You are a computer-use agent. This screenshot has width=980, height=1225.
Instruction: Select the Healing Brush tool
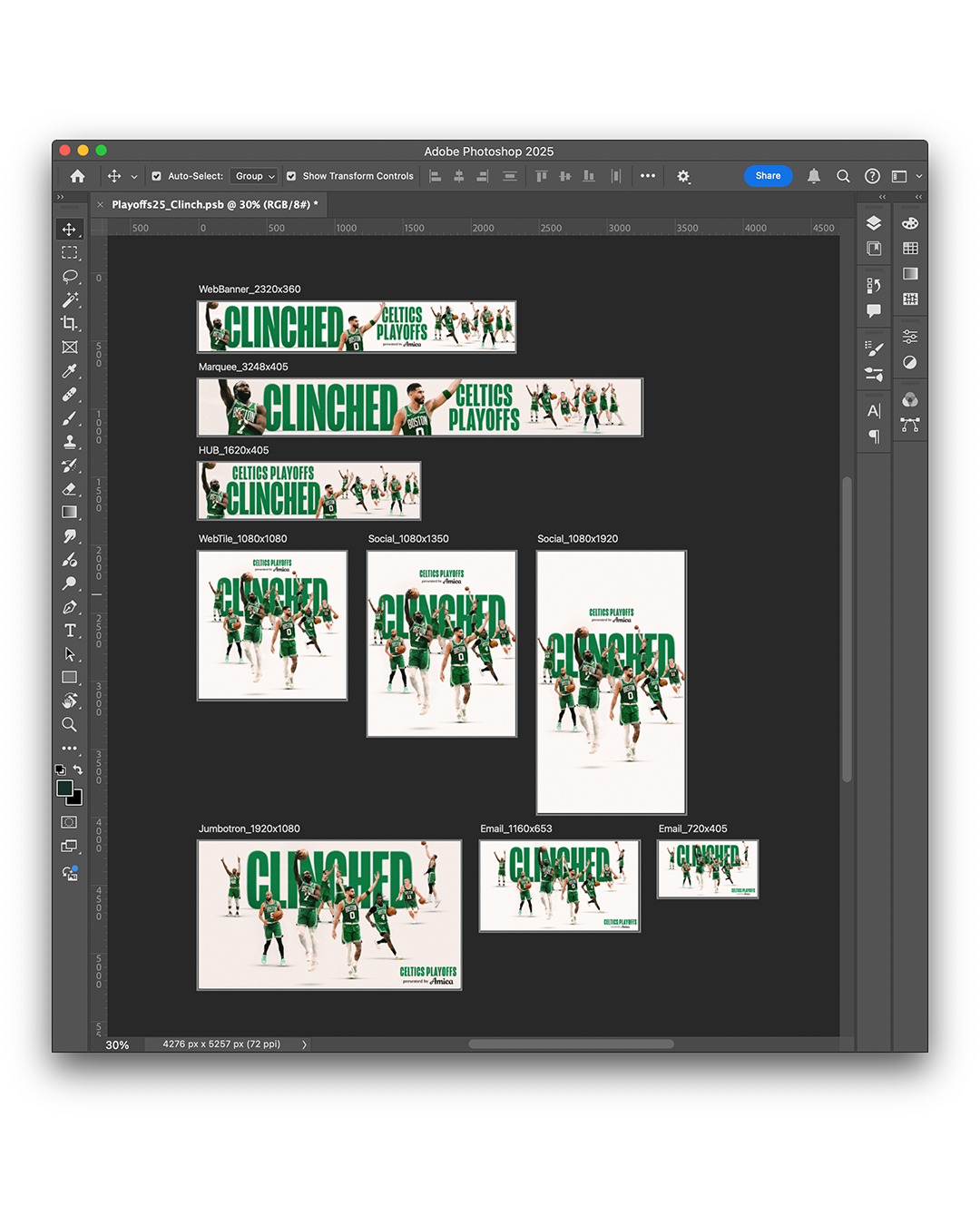[69, 395]
